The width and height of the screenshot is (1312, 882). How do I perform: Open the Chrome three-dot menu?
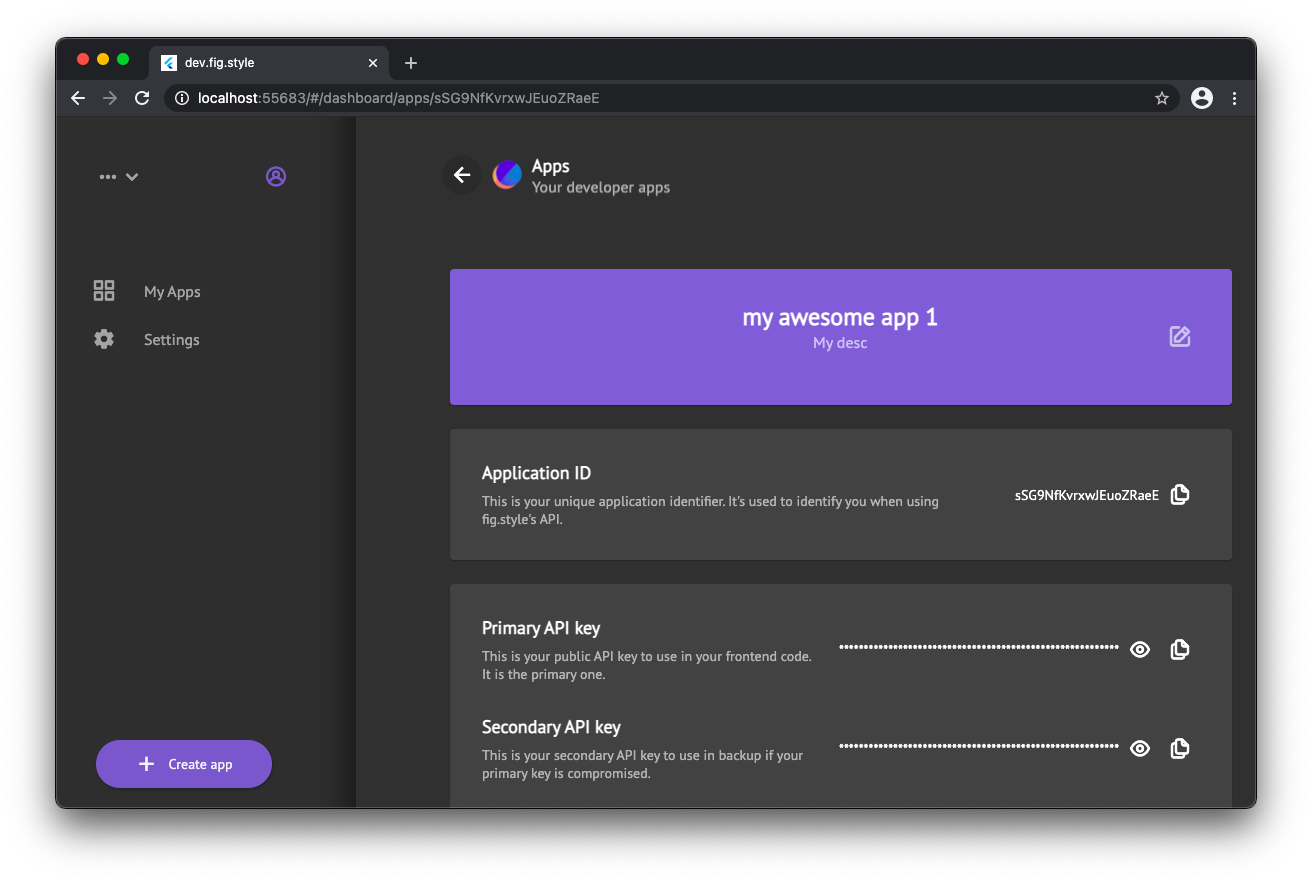tap(1234, 98)
